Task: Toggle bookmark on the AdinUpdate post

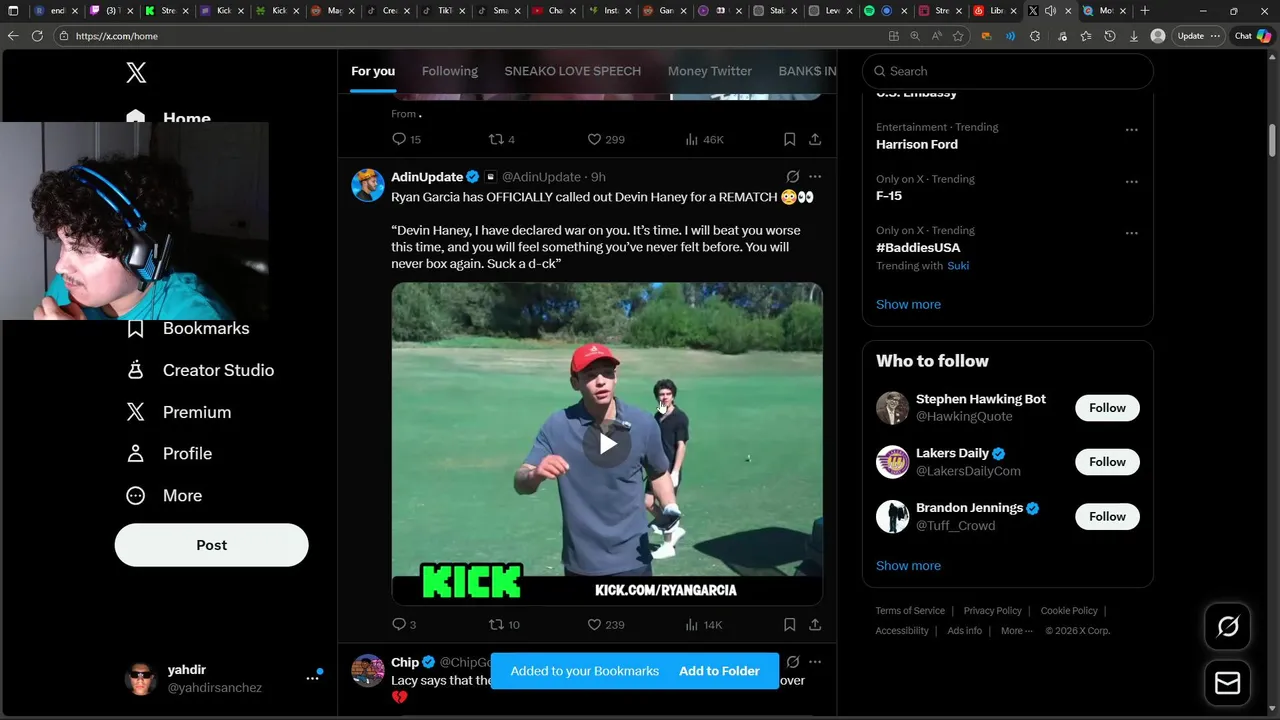Action: pyautogui.click(x=789, y=624)
